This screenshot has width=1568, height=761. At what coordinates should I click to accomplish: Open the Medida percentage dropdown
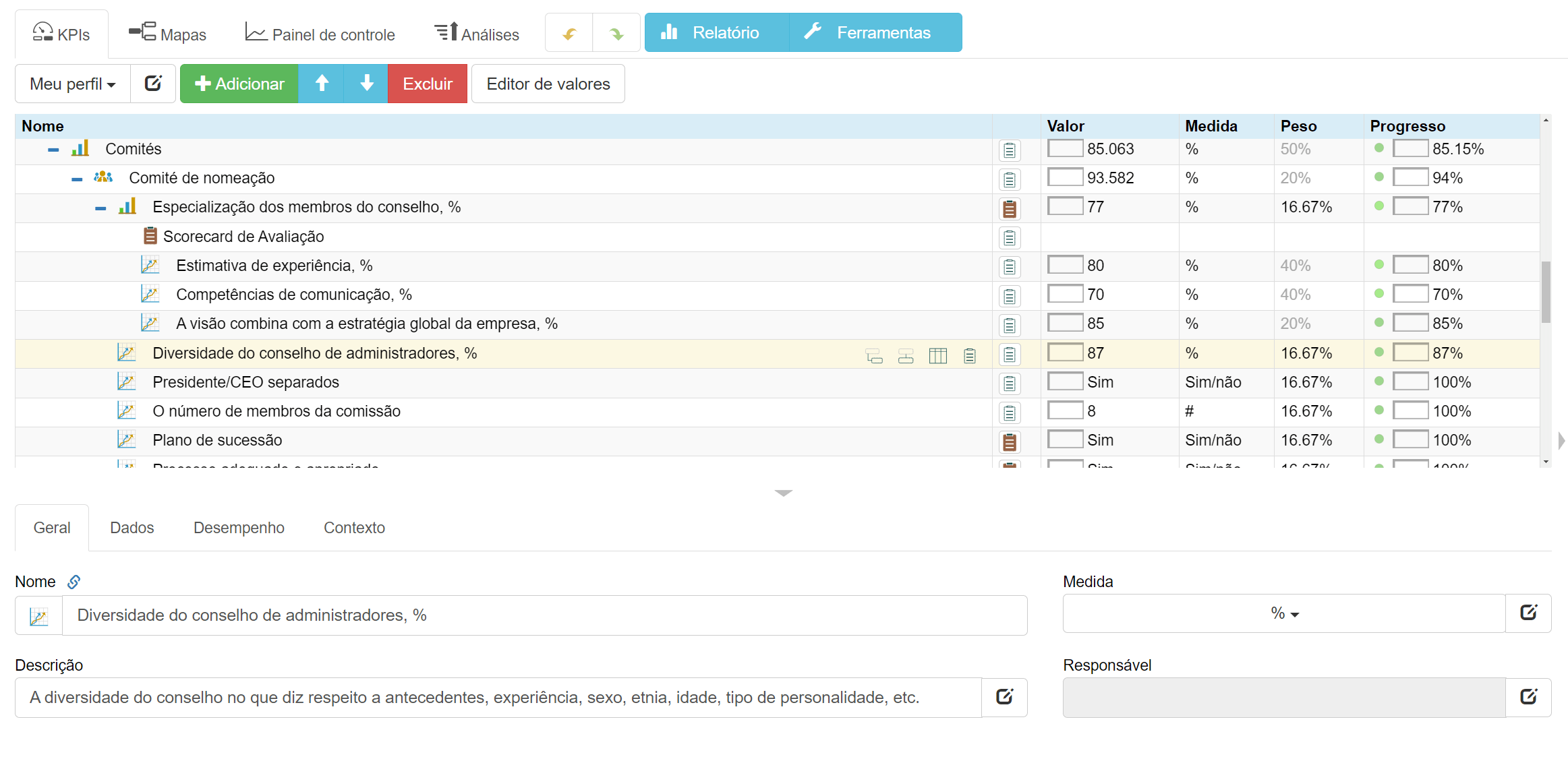pyautogui.click(x=1282, y=614)
